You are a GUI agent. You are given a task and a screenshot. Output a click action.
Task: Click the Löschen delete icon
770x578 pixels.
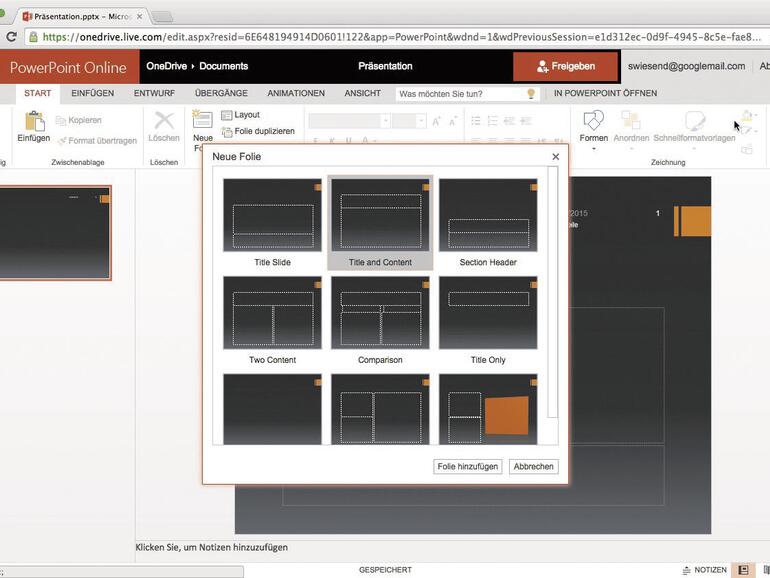(x=164, y=120)
